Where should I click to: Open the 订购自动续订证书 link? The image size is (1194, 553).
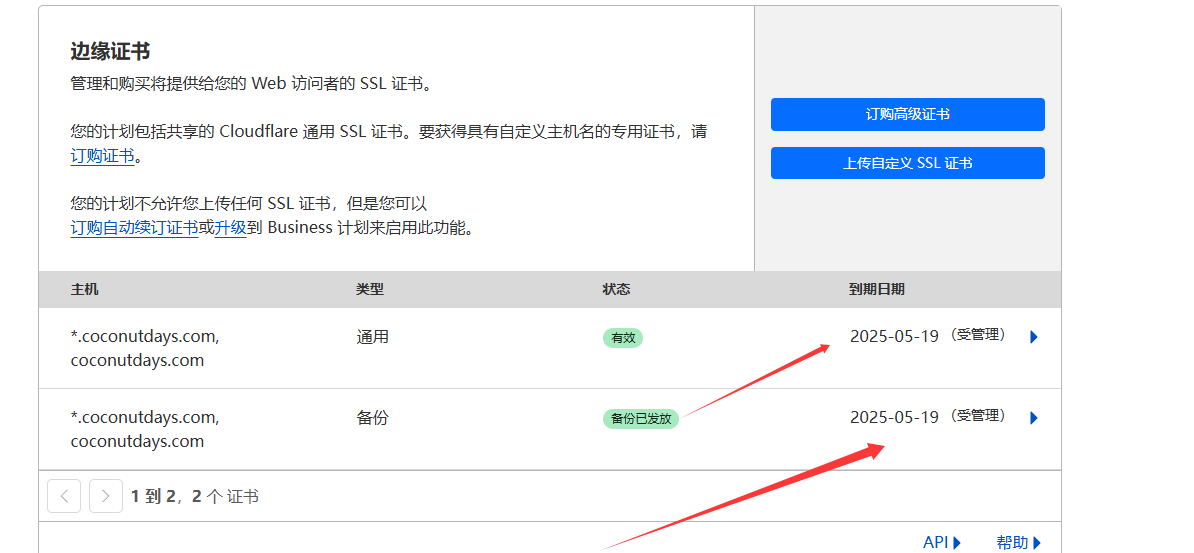134,228
